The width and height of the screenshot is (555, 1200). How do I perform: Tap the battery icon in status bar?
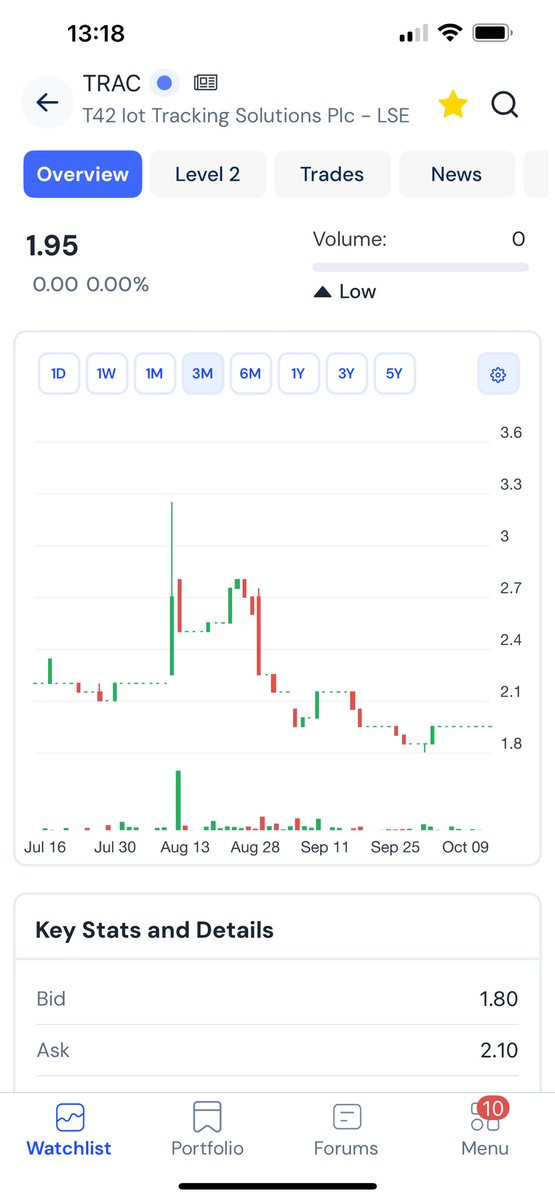click(492, 33)
